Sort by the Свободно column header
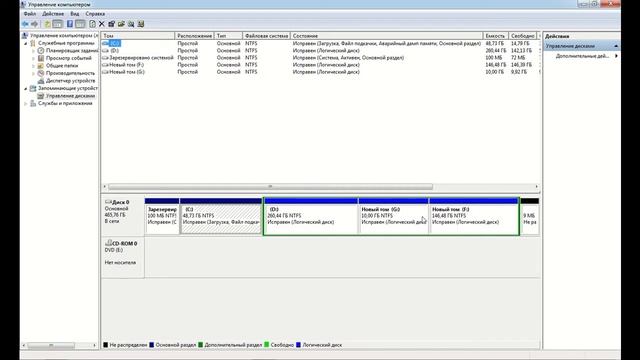This screenshot has height=360, width=640. tap(523, 36)
